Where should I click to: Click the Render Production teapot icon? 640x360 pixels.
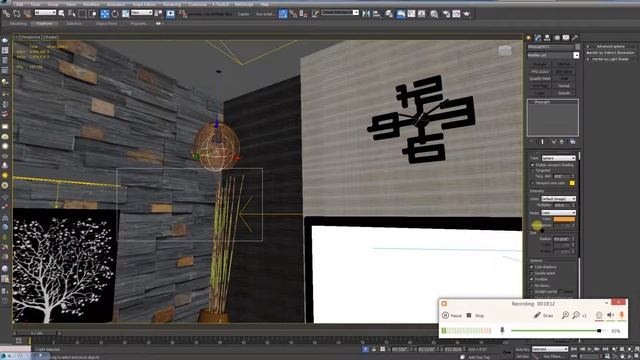pyautogui.click(x=467, y=13)
